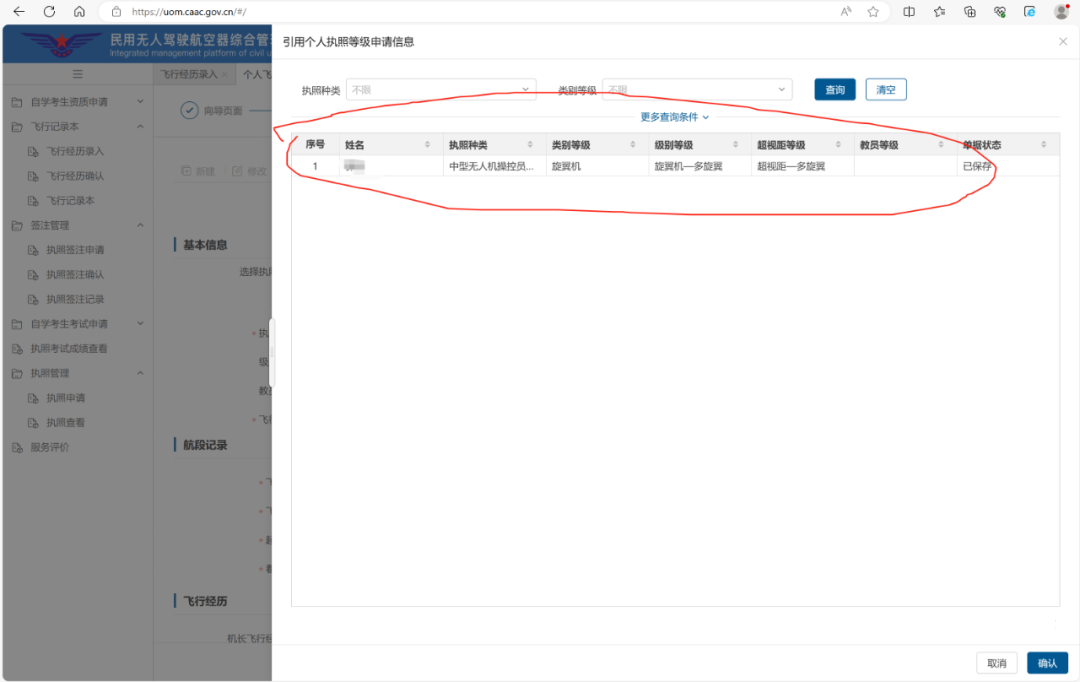Open 飞行经历录入 in sidebar

point(74,152)
